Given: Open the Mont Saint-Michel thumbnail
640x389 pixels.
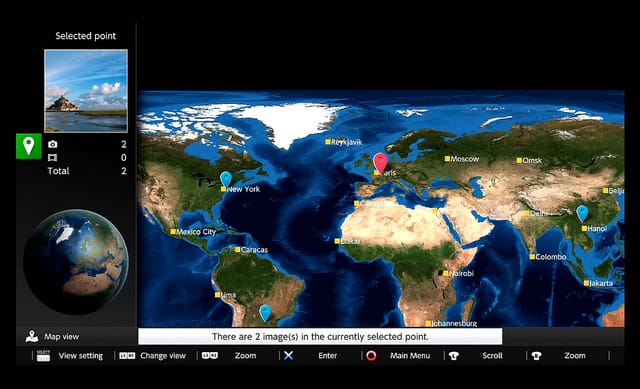Looking at the screenshot, I should click(86, 91).
